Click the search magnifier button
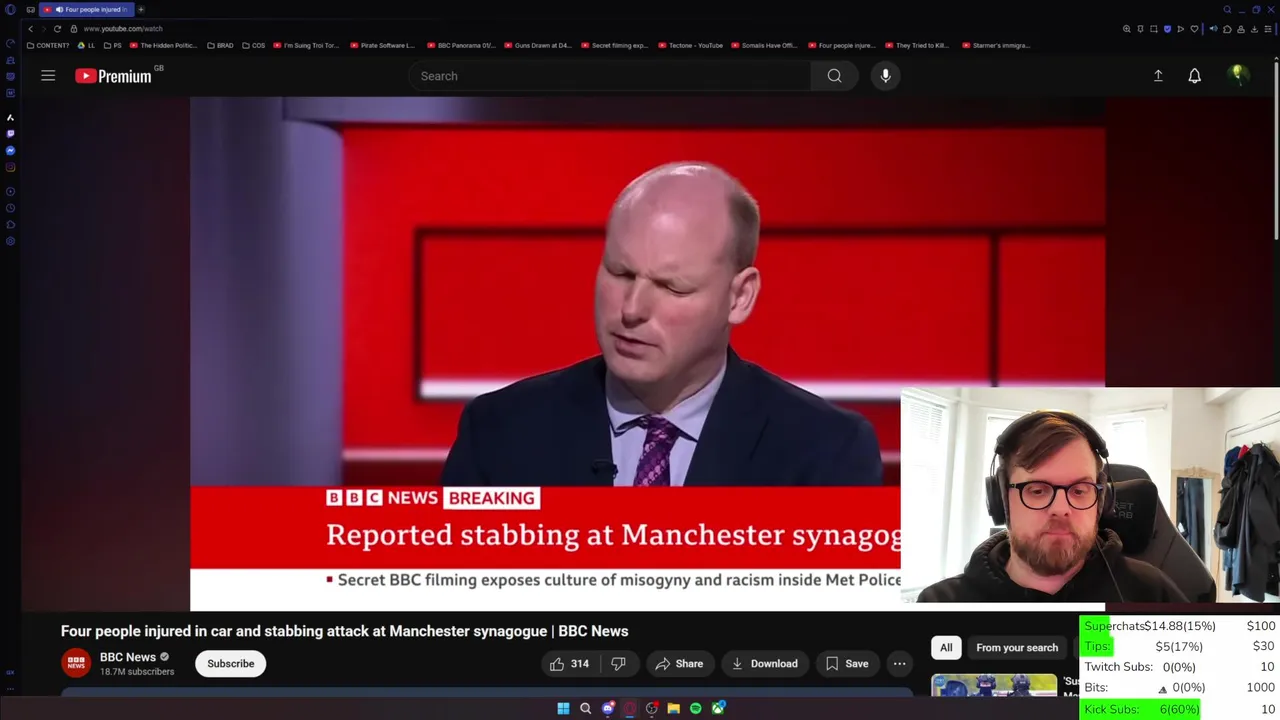The height and width of the screenshot is (720, 1280). [834, 76]
